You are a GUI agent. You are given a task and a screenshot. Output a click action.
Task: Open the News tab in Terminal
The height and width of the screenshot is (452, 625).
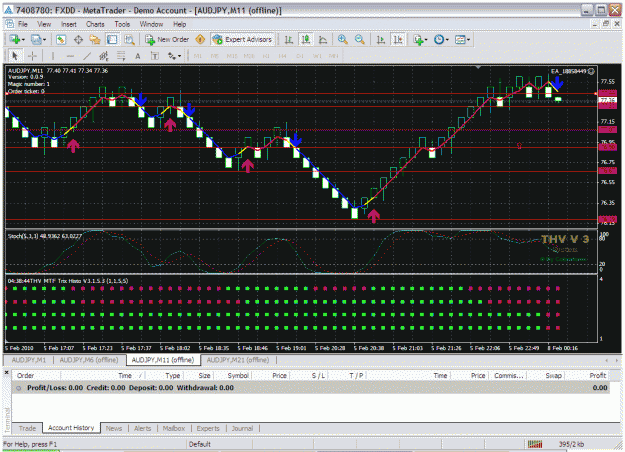click(x=114, y=428)
